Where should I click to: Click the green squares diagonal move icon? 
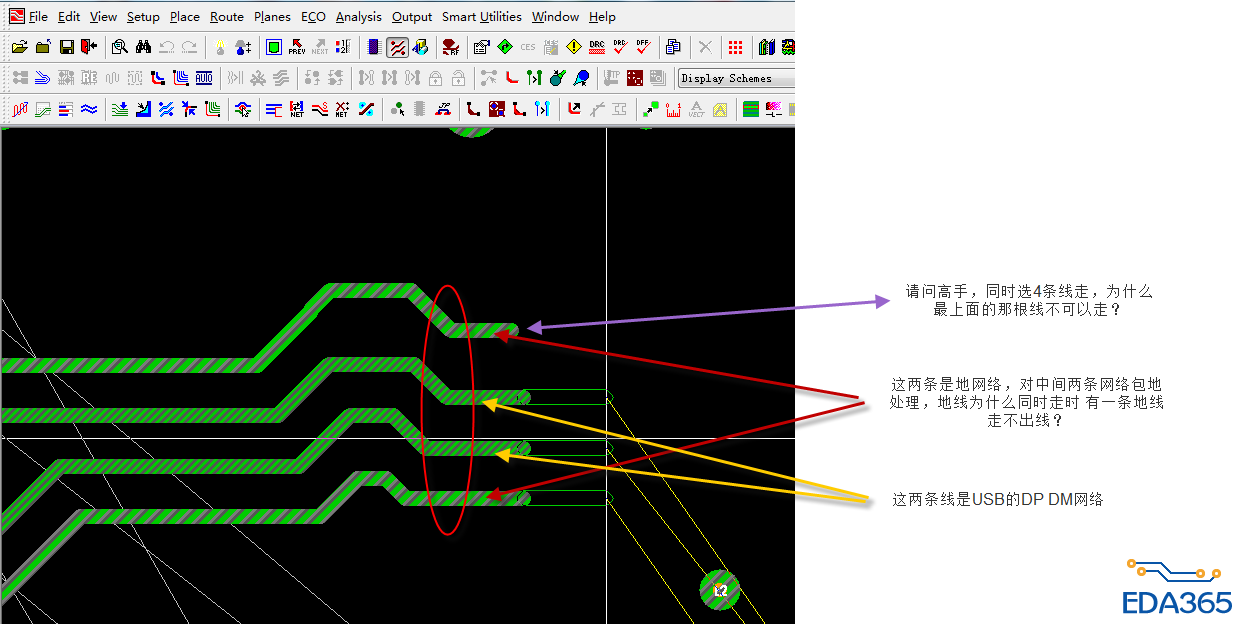pyautogui.click(x=651, y=109)
